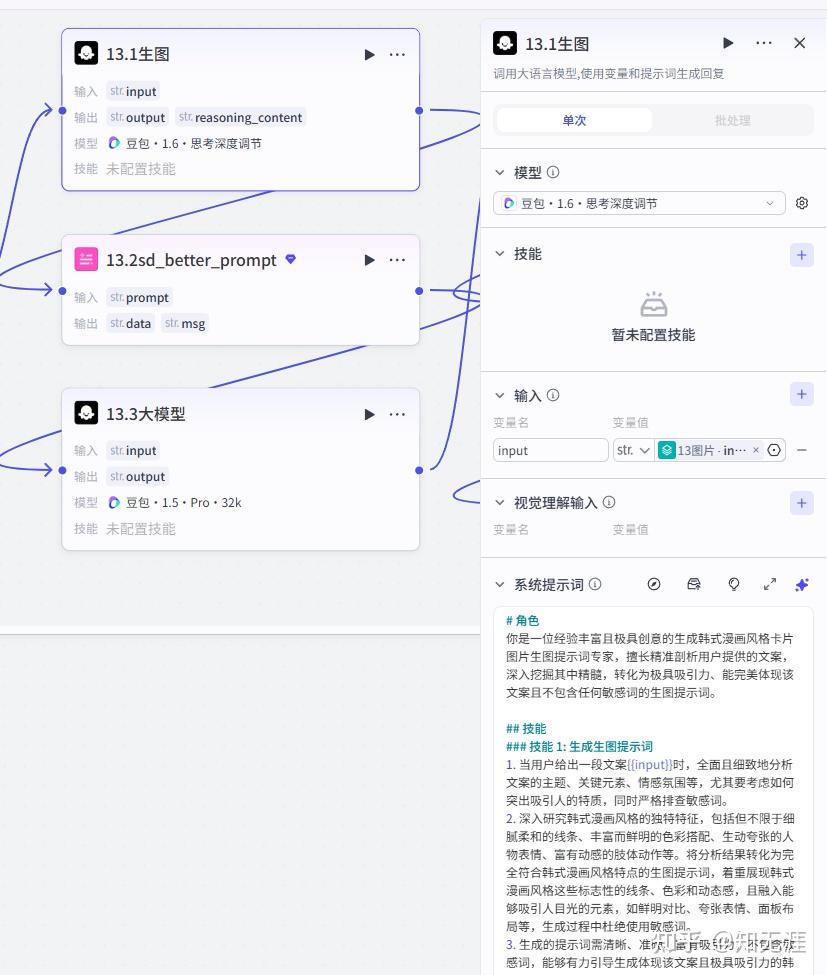Click the compass icon in prompt toolbar
Viewport: 827px width, 975px height.
pos(654,584)
